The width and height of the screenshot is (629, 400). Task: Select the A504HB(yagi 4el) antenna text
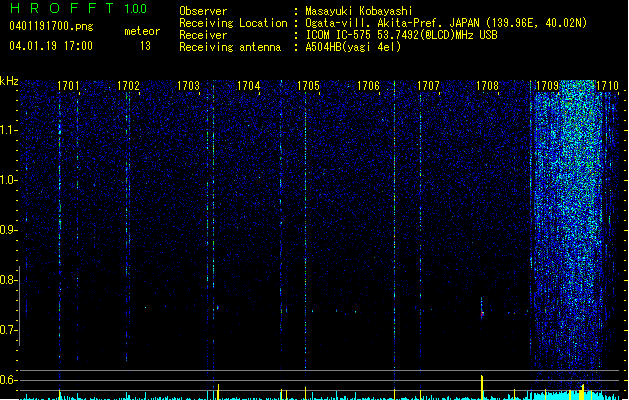(353, 47)
